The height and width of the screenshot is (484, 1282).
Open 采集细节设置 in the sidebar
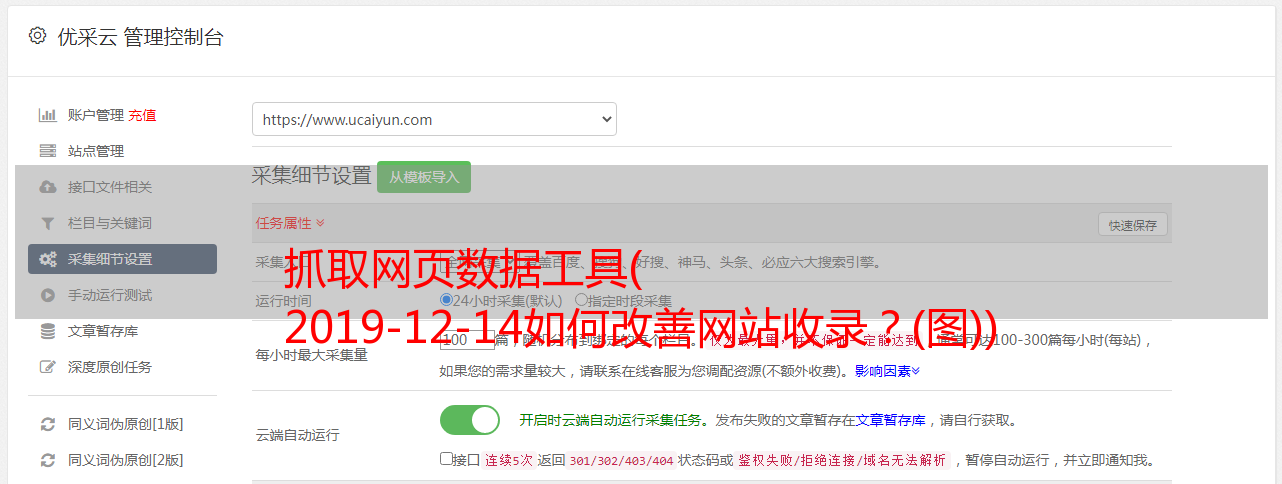(122, 259)
